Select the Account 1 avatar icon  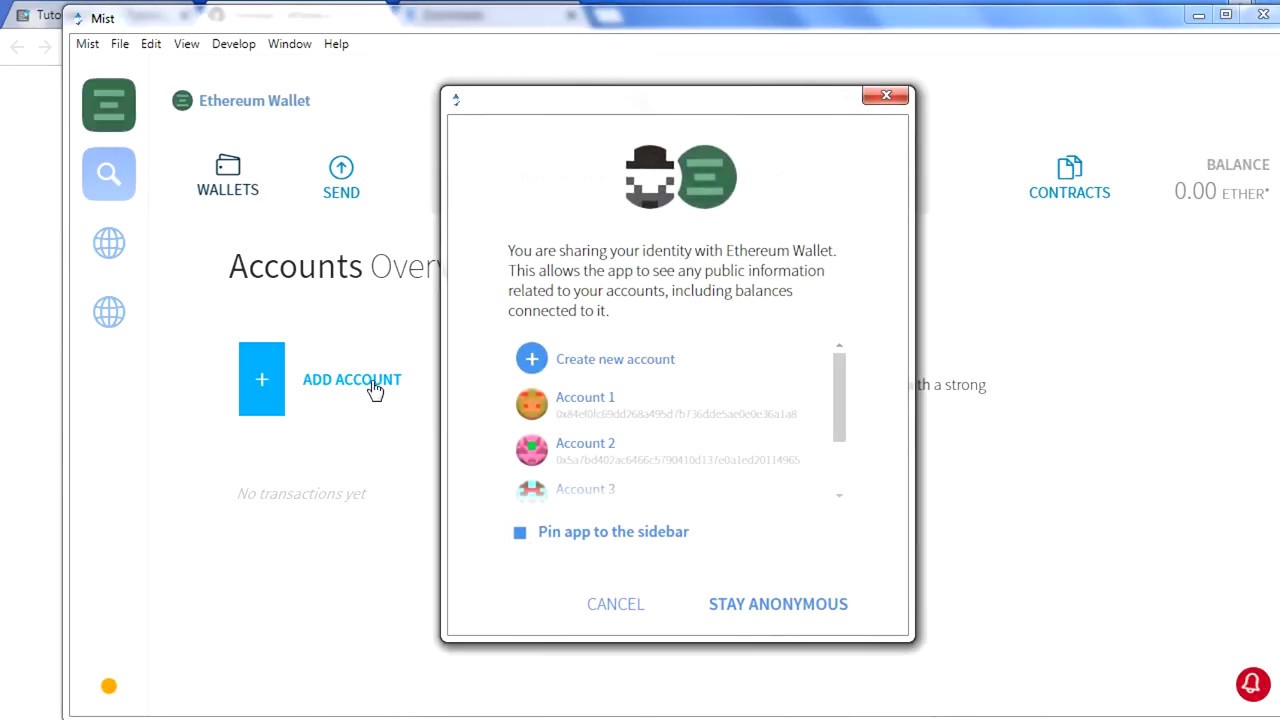click(x=532, y=404)
